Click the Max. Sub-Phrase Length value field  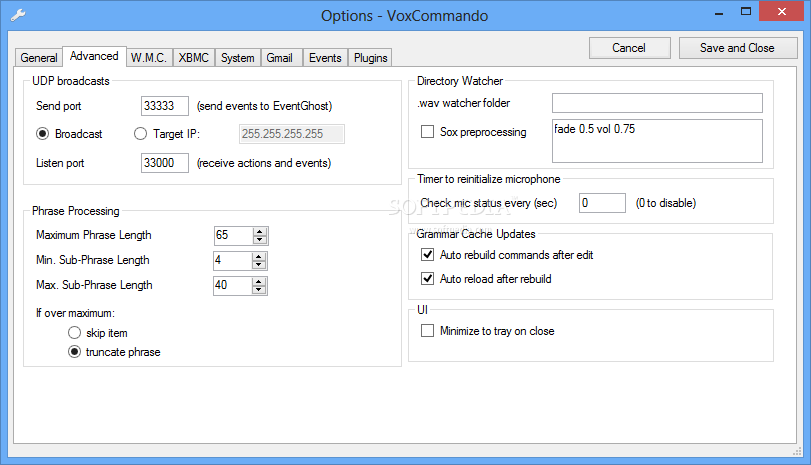[233, 286]
